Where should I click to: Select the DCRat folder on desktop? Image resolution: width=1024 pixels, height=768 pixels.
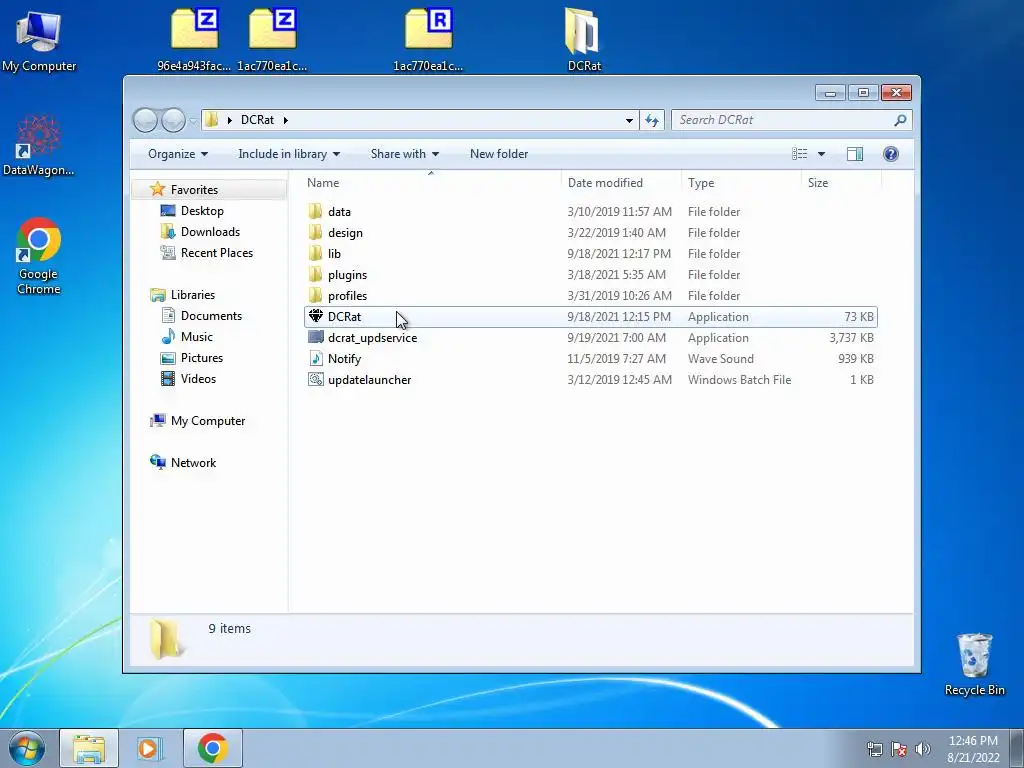(584, 39)
